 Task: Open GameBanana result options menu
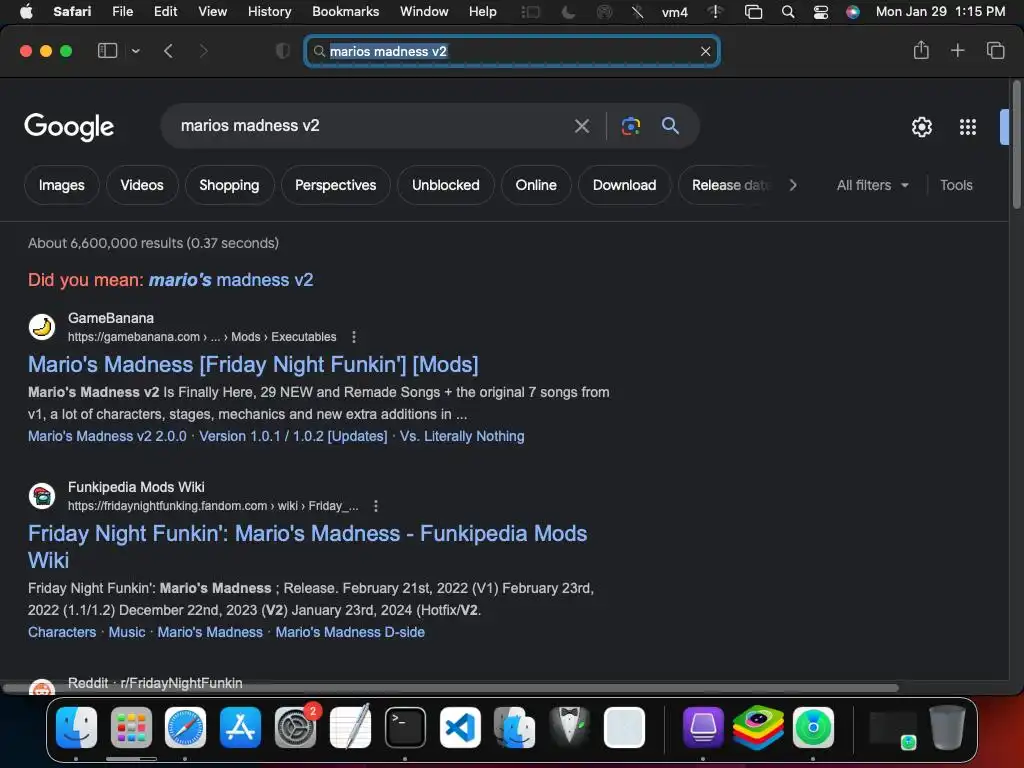(x=354, y=337)
